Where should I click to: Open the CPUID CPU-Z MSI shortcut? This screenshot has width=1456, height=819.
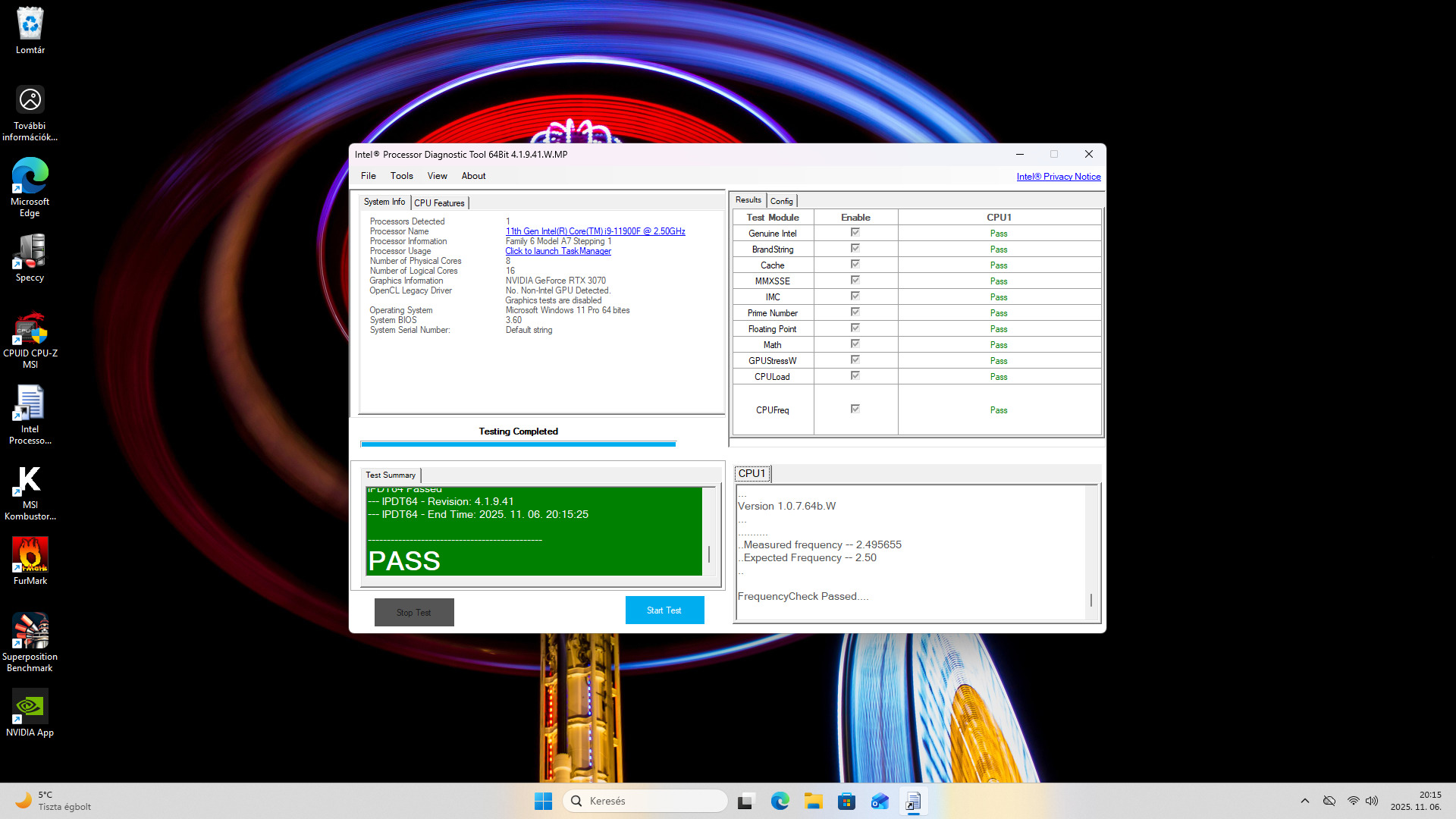pos(30,339)
